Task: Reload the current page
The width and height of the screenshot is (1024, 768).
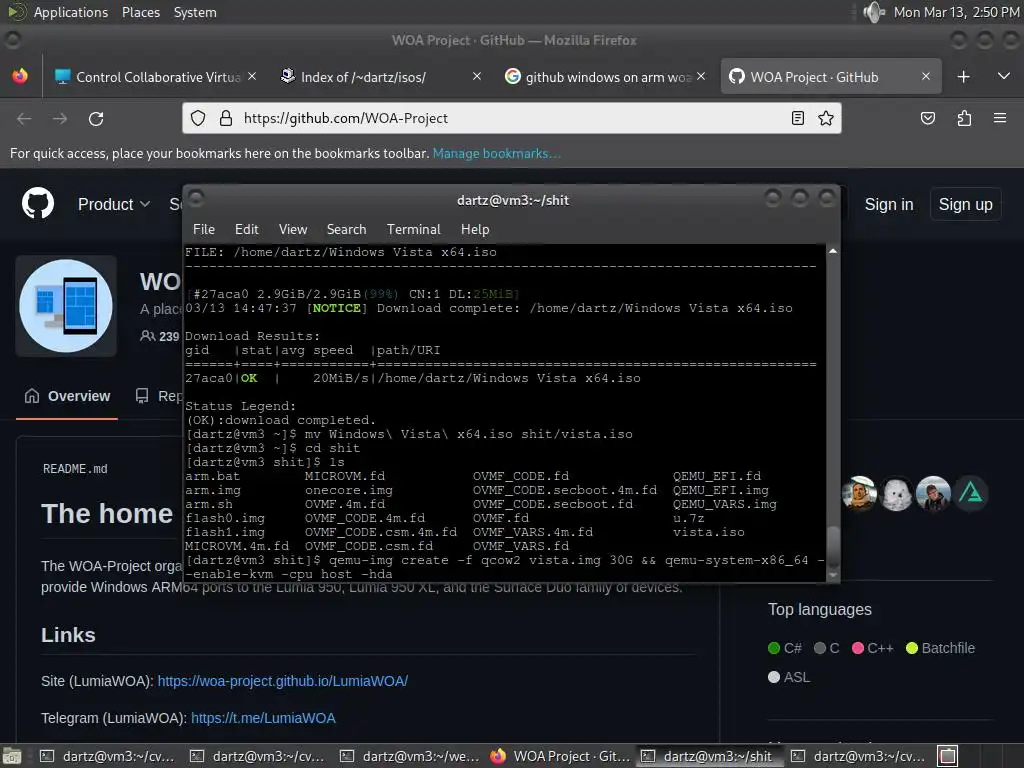Action: click(96, 119)
